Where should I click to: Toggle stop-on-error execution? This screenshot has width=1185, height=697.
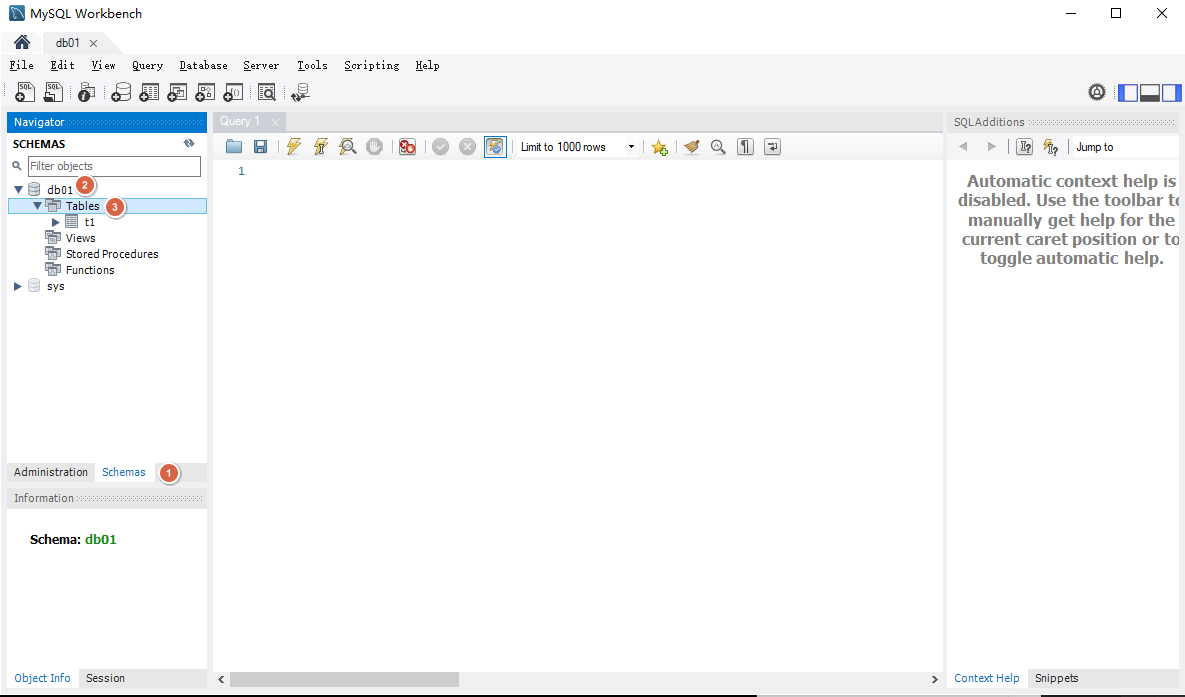(407, 147)
